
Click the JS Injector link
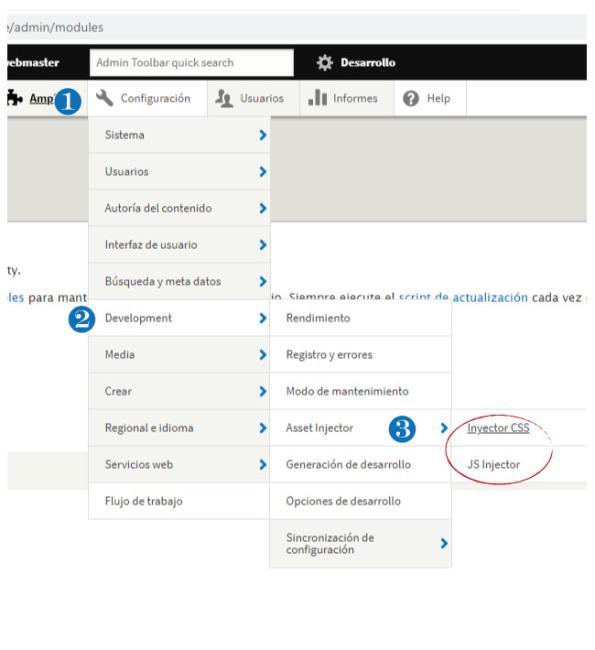pos(493,465)
